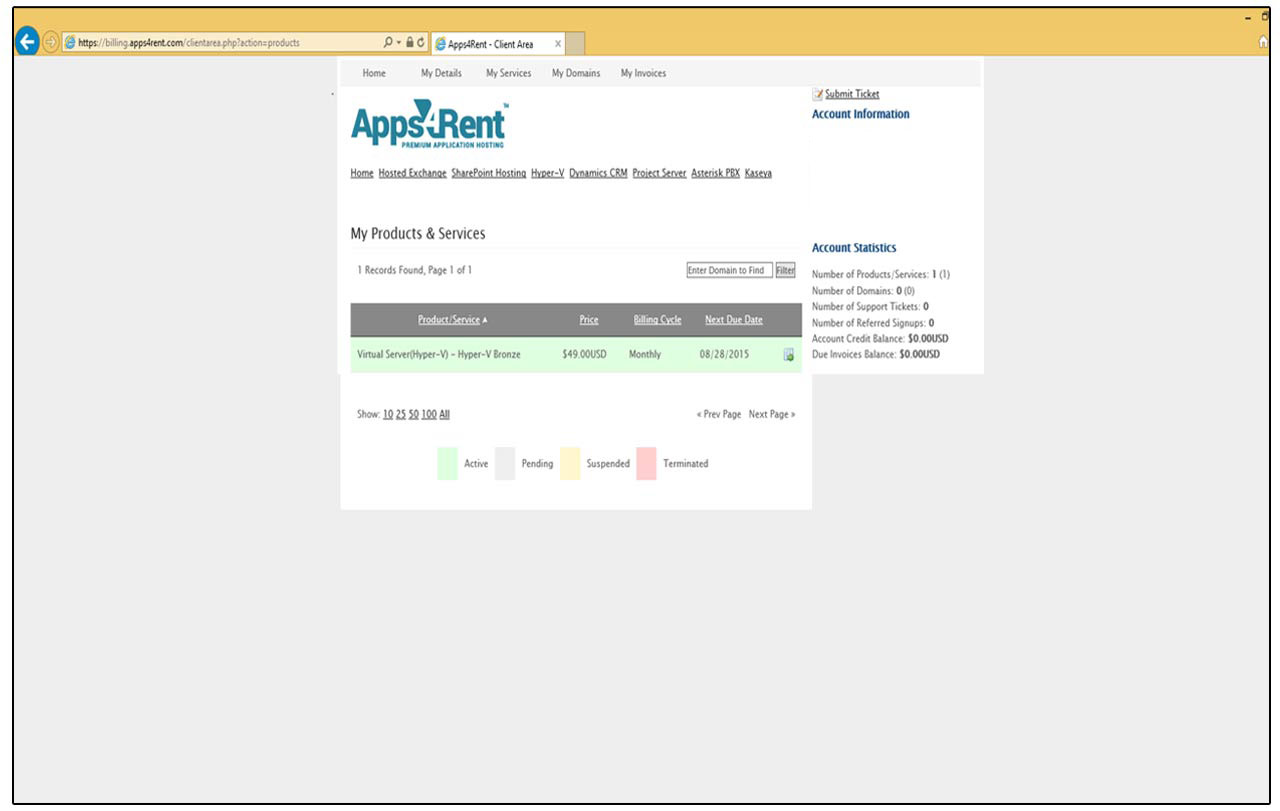This screenshot has height=811, width=1280.
Task: Open My Domains menu item
Action: click(x=576, y=73)
